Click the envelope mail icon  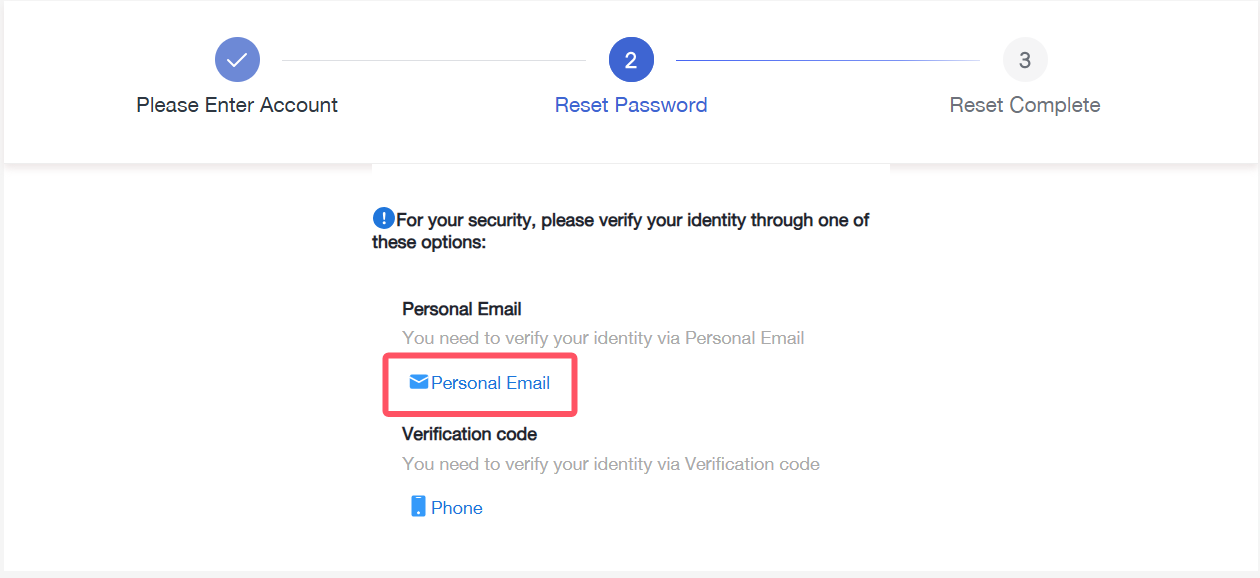point(419,382)
